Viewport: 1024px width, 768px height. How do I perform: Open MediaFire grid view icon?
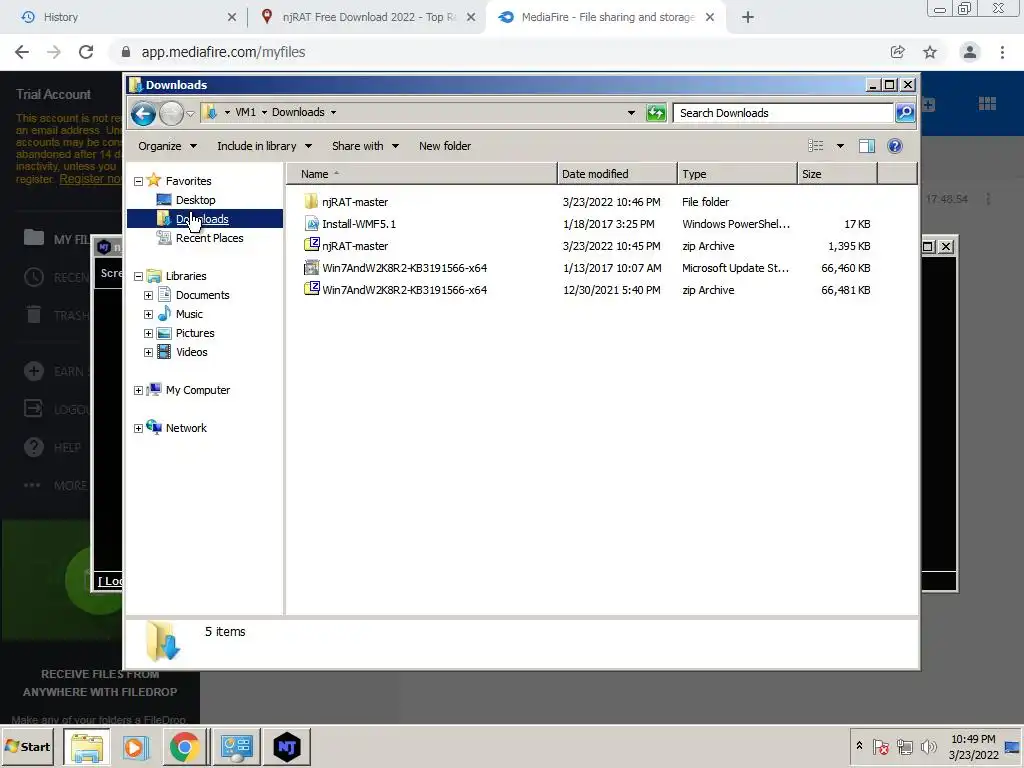[987, 103]
